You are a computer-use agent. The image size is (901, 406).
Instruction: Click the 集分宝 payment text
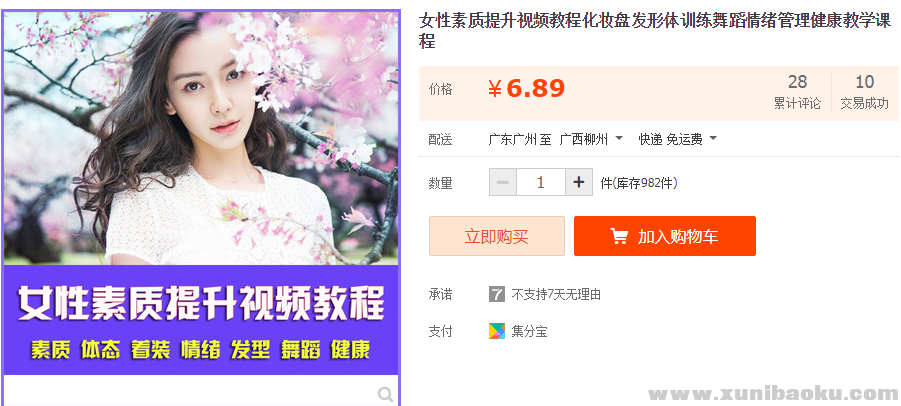click(529, 331)
